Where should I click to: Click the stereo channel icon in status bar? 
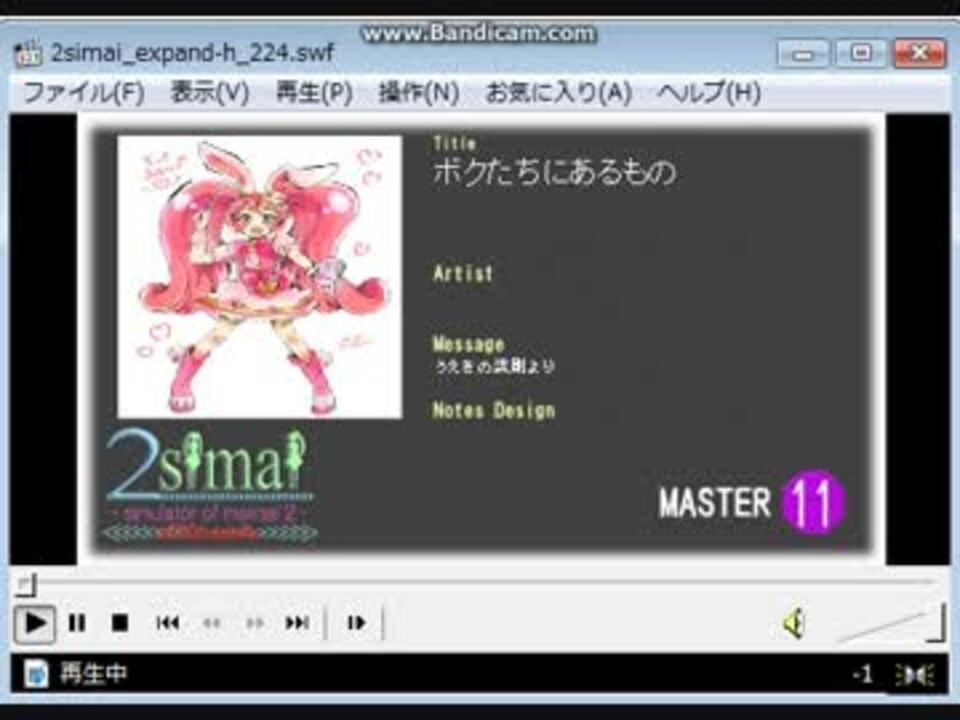point(915,675)
